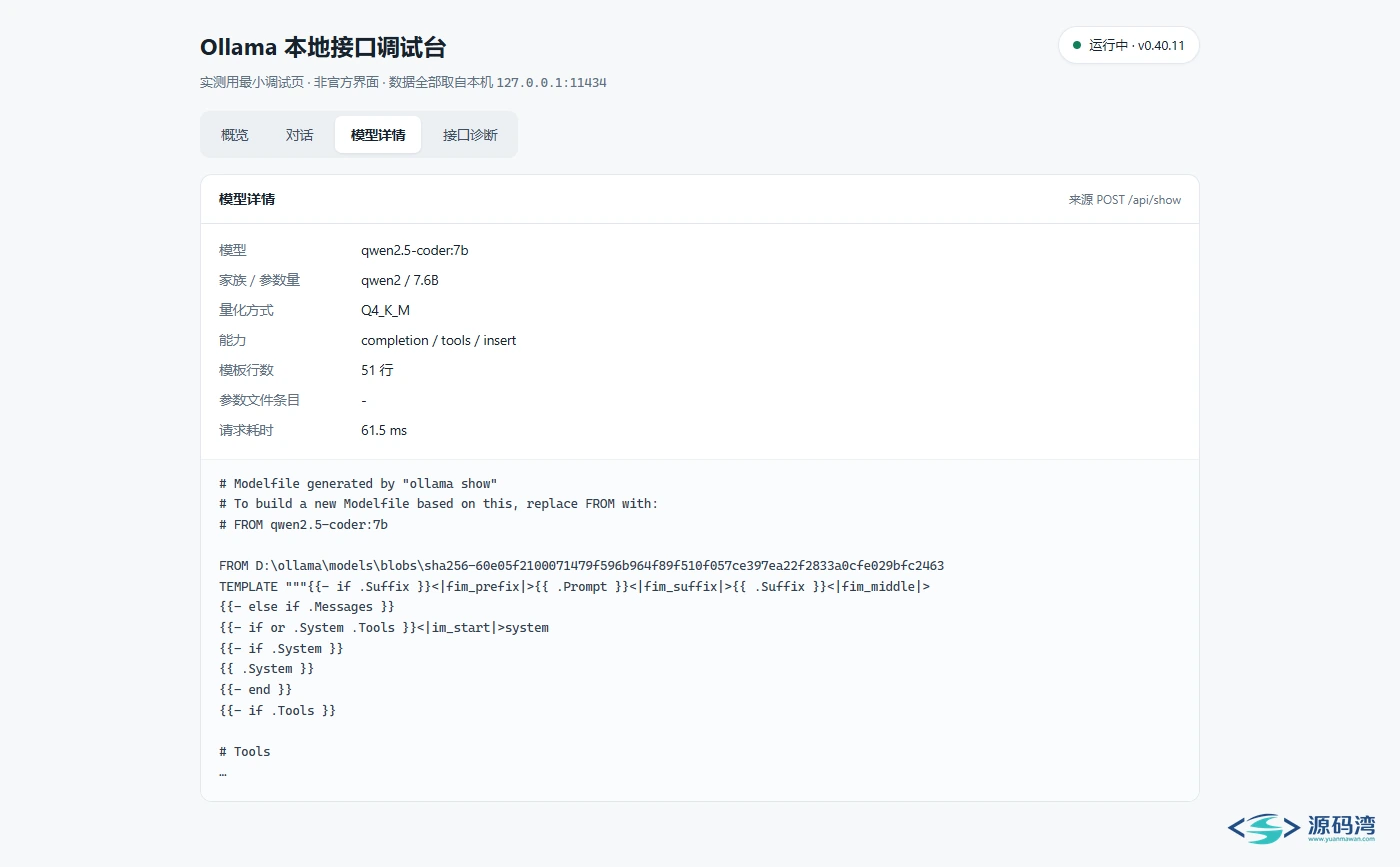Click the 量化方式 field label

pos(246,310)
